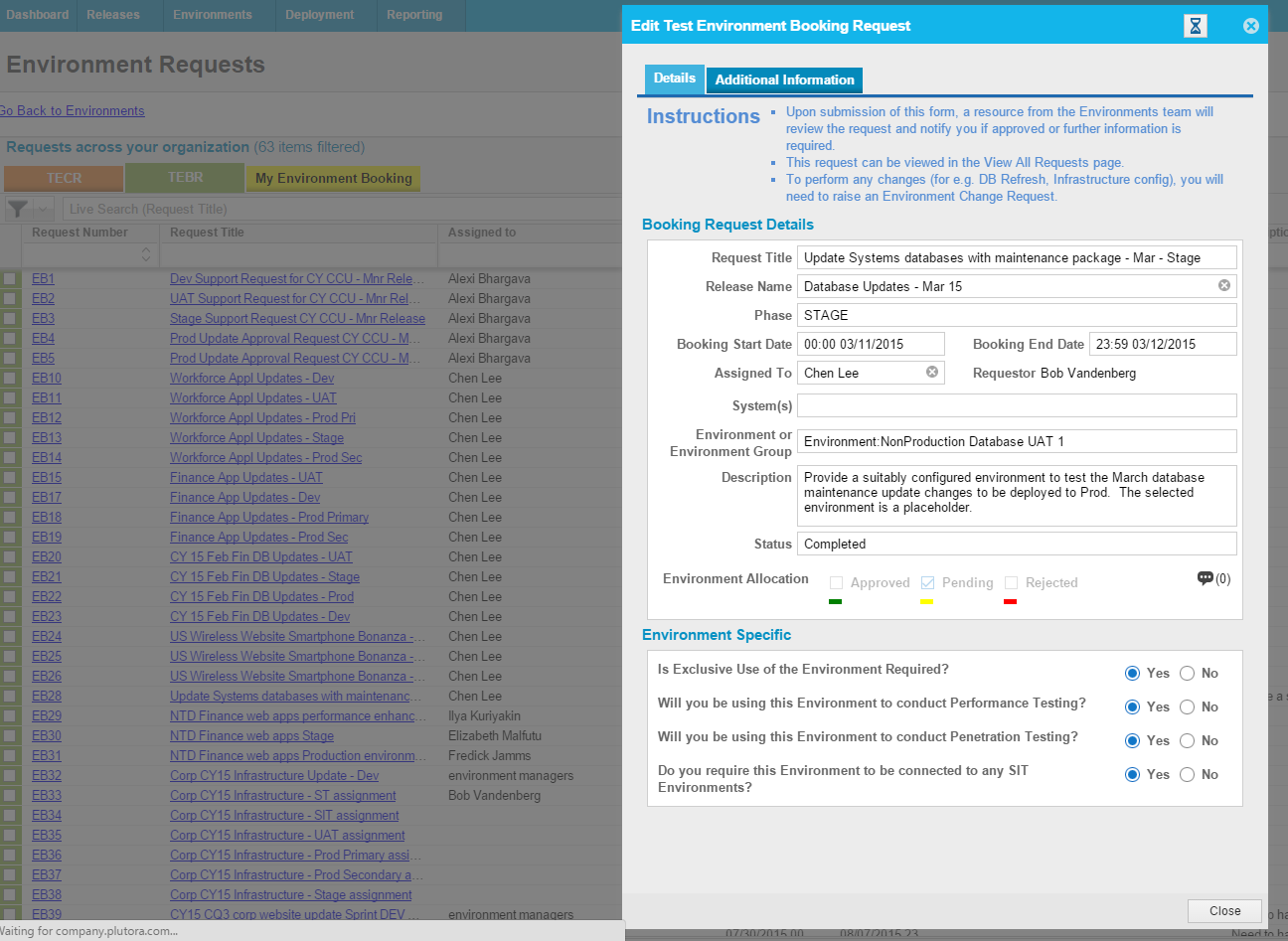Toggle the Approved checkbox

point(836,583)
